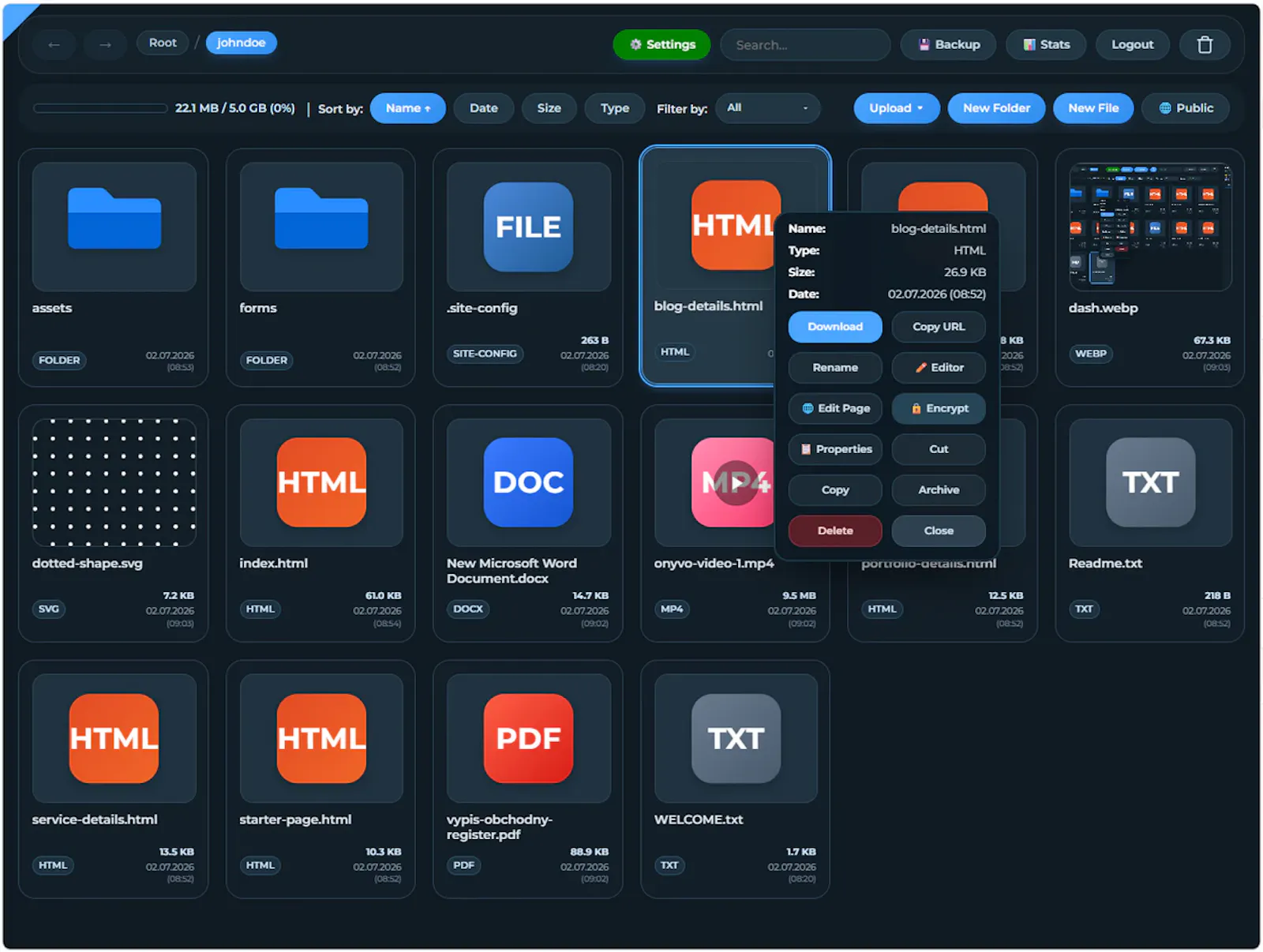
Task: Click the HTML badge under service-details.html
Action: [x=53, y=865]
